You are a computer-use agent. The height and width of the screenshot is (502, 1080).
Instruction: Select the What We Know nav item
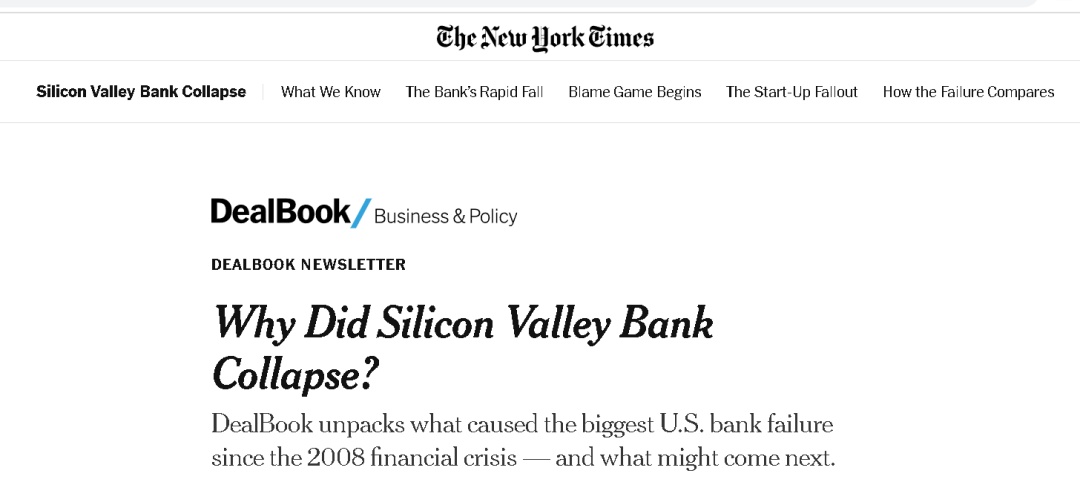331,92
